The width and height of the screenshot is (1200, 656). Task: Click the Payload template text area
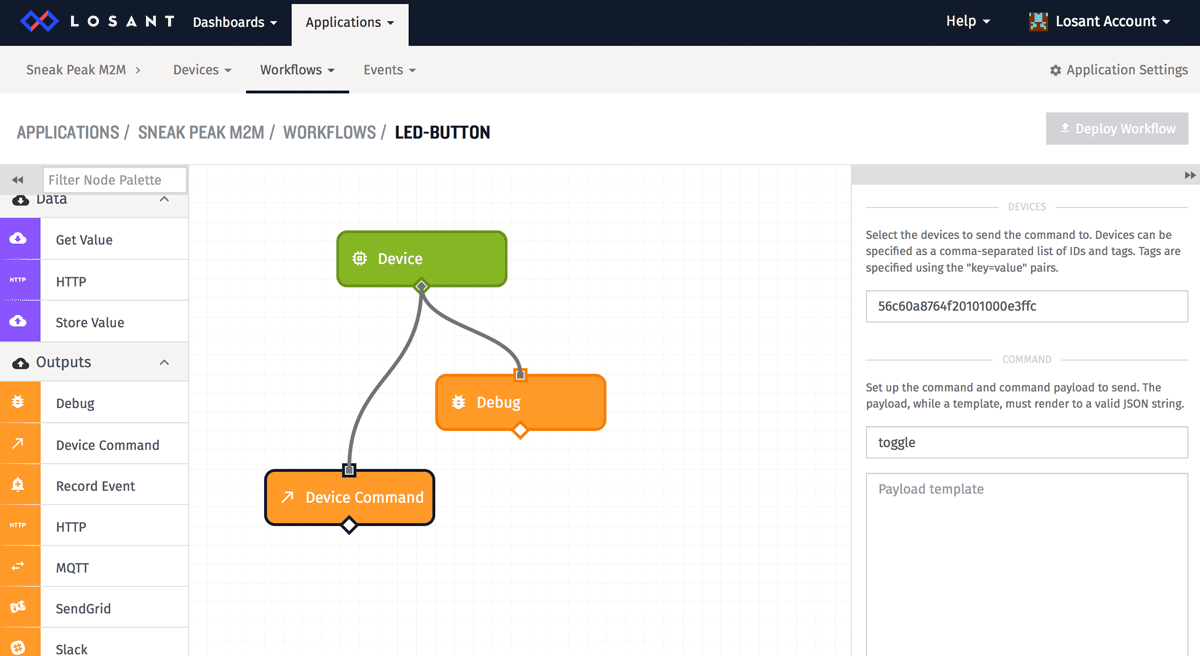pos(1027,564)
